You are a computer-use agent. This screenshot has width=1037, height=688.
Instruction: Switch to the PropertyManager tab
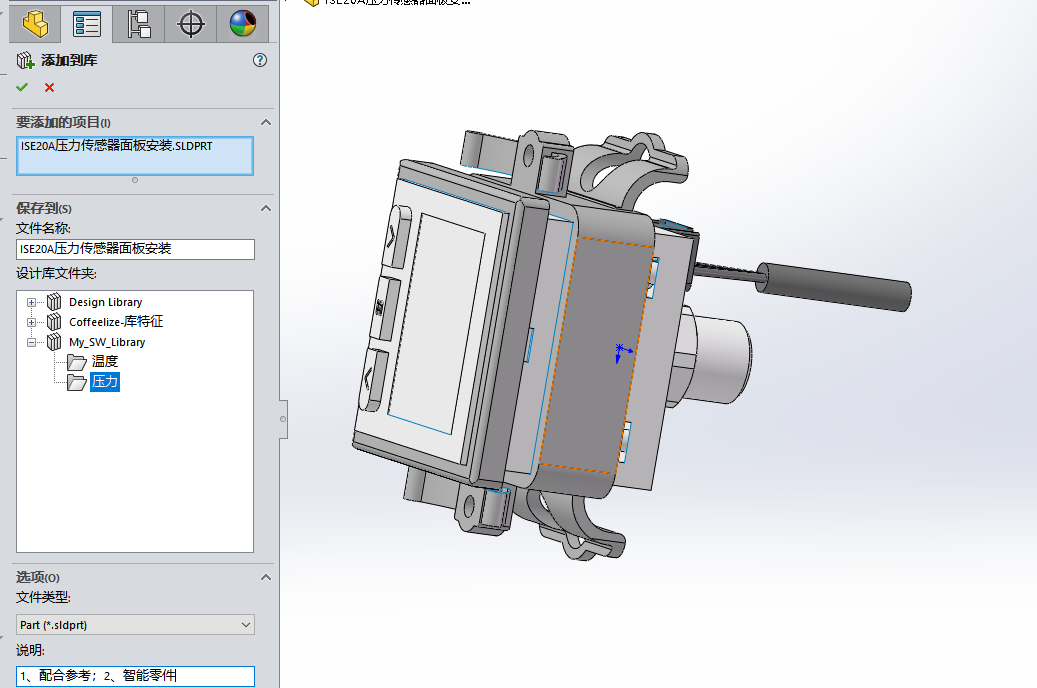(x=88, y=23)
